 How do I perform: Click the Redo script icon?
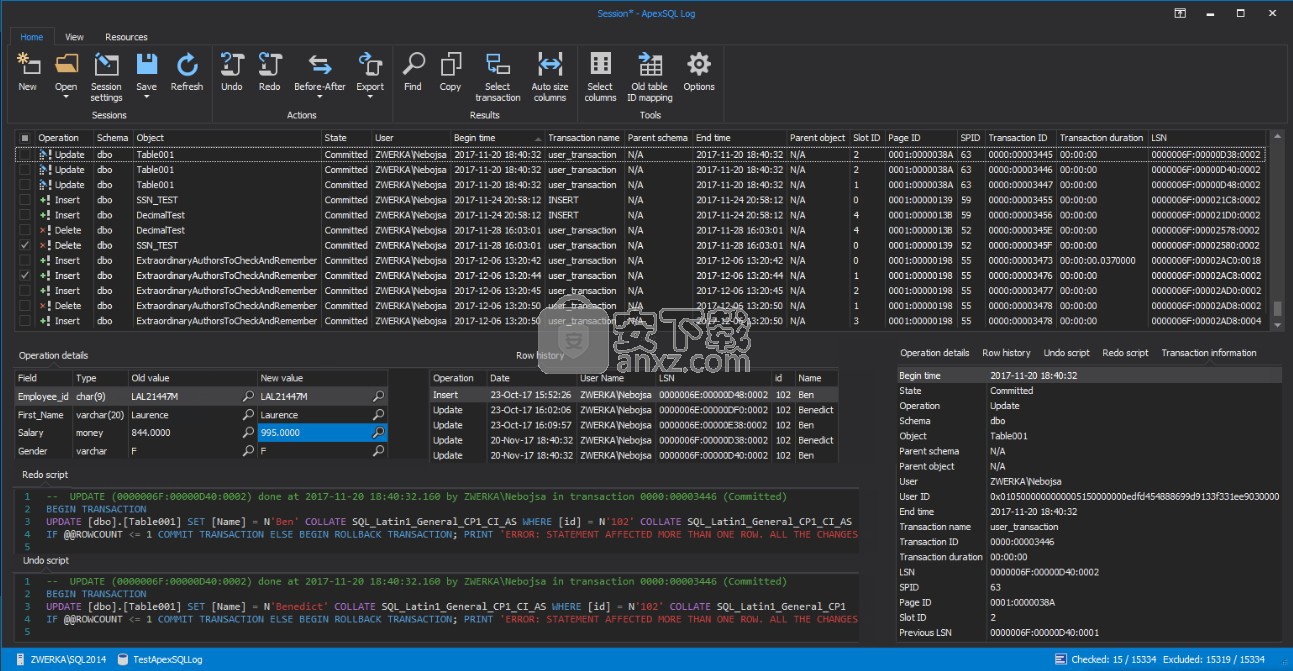[x=270, y=65]
